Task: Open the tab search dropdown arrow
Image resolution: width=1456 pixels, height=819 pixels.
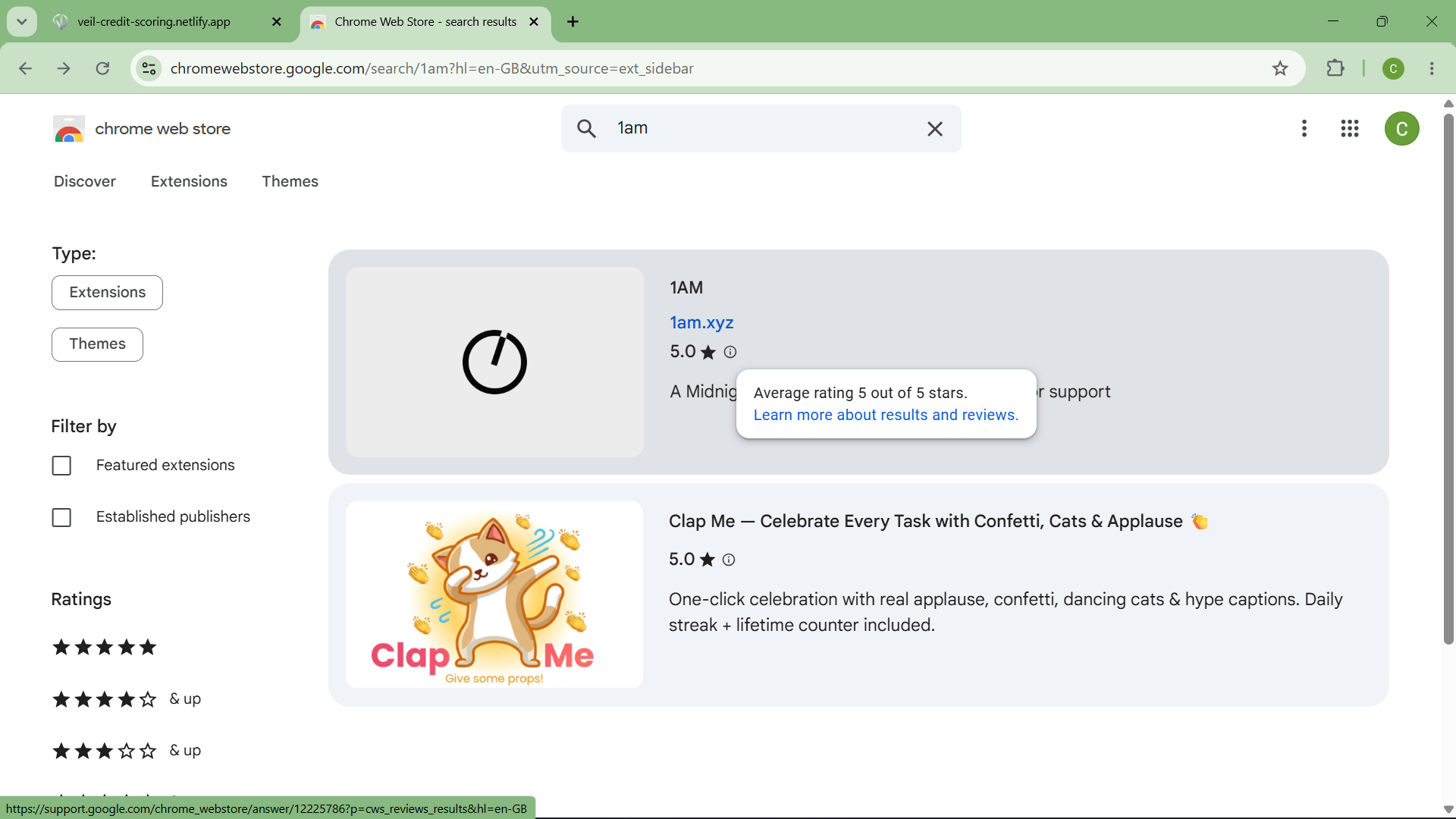Action: click(x=22, y=22)
